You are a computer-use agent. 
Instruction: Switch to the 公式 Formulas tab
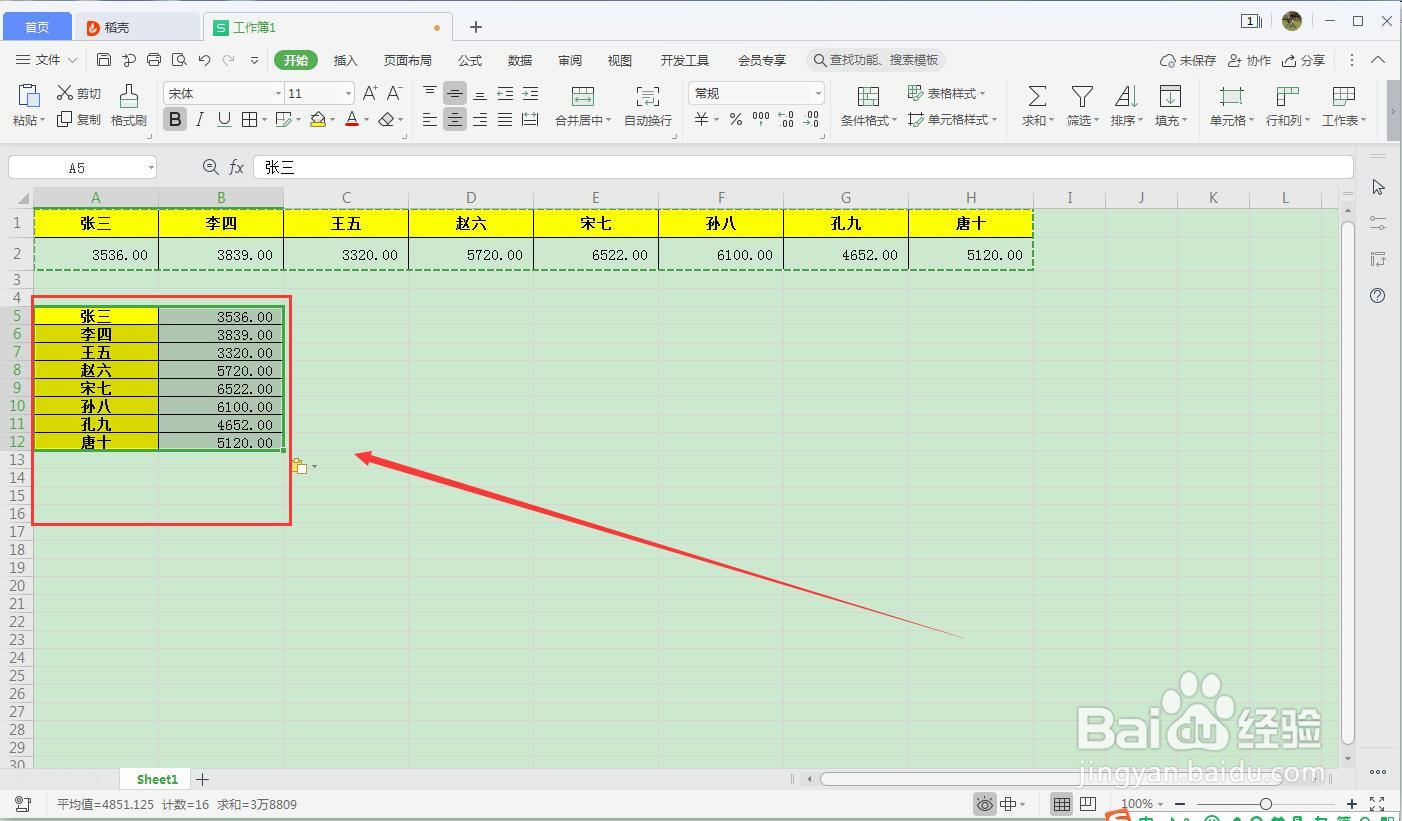(x=470, y=60)
